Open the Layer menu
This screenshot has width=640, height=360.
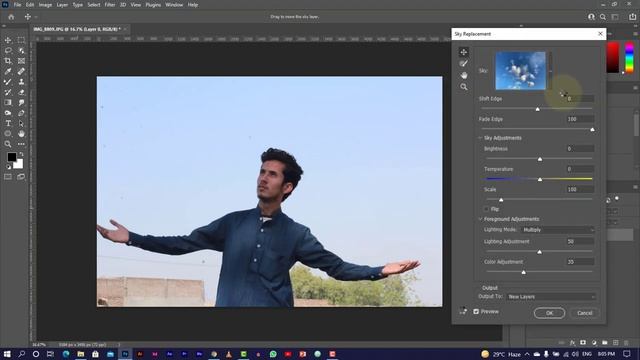pyautogui.click(x=62, y=5)
